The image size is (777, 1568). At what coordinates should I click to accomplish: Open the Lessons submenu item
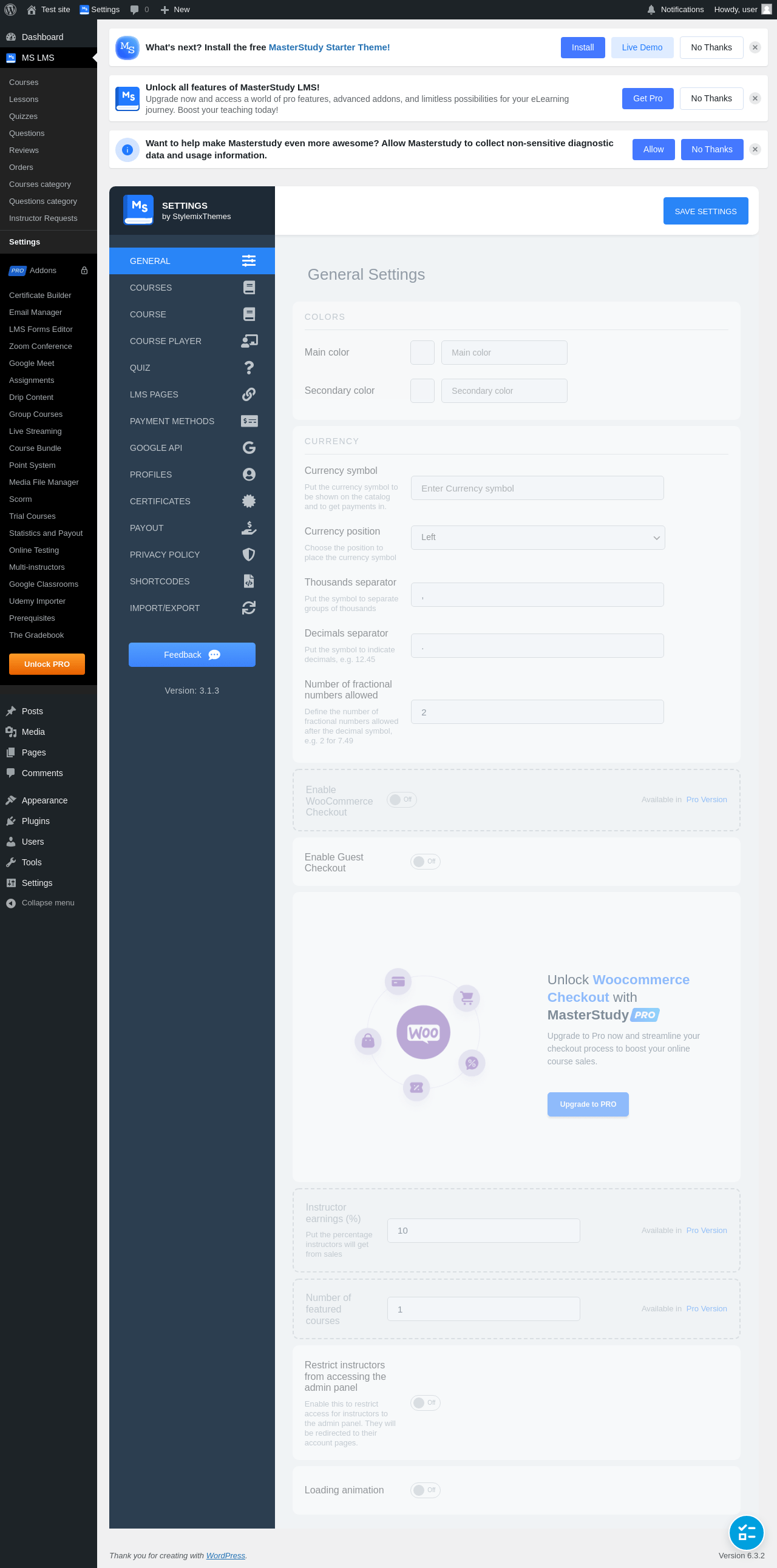tap(49, 100)
